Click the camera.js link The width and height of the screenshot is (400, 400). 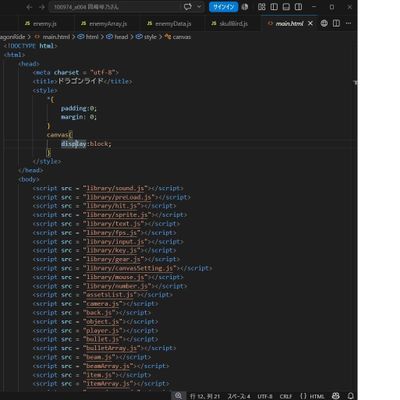[103, 304]
